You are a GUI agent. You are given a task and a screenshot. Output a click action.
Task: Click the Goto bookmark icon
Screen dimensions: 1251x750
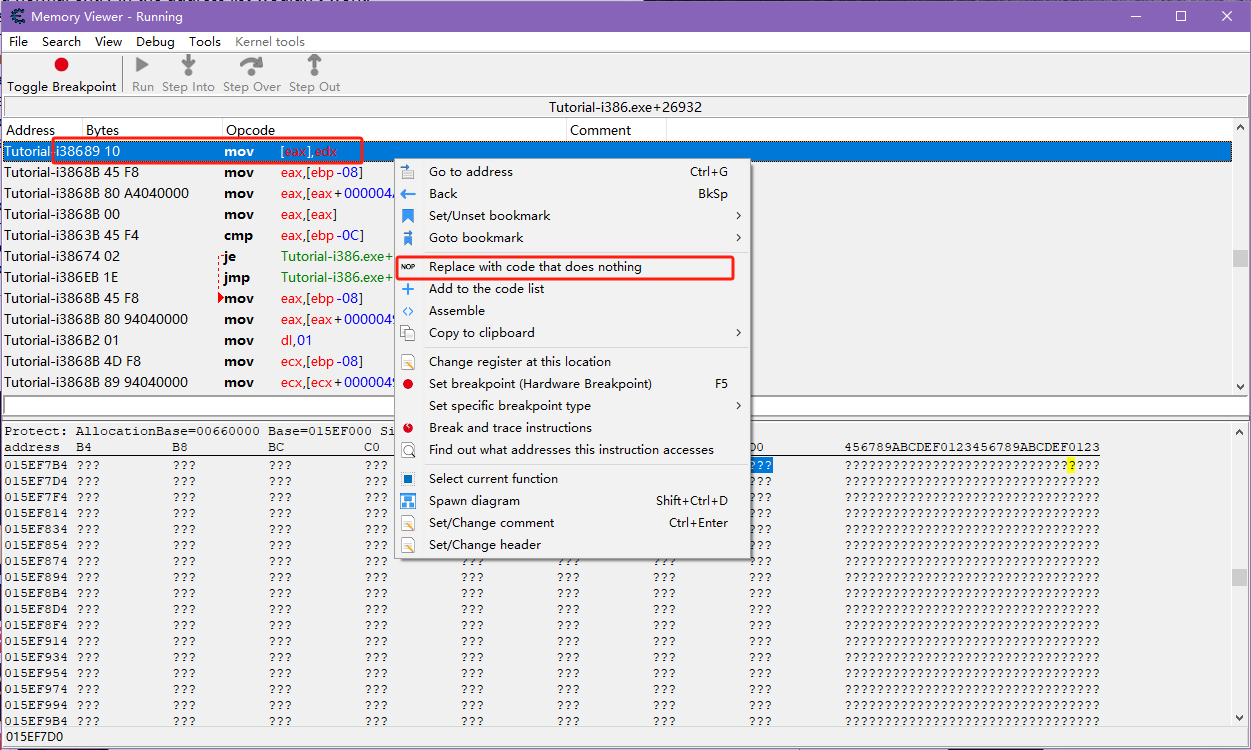(408, 238)
